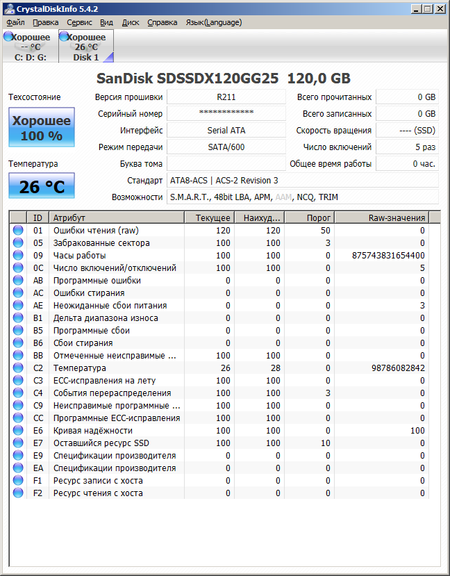Click status orb for attribute 09 Часы работы
Screen dimensions: 450x576
coord(18,255)
